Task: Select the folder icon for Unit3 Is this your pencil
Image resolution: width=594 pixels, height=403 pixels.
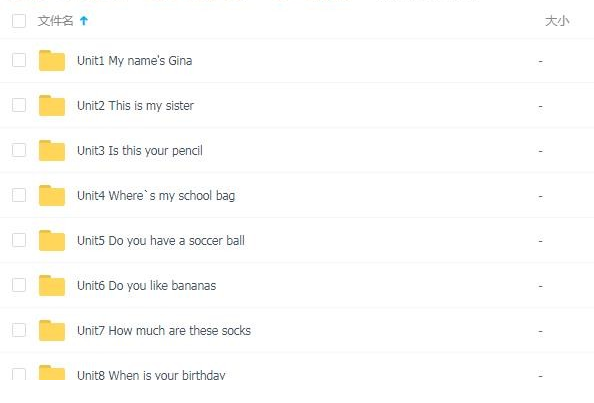Action: (x=52, y=151)
